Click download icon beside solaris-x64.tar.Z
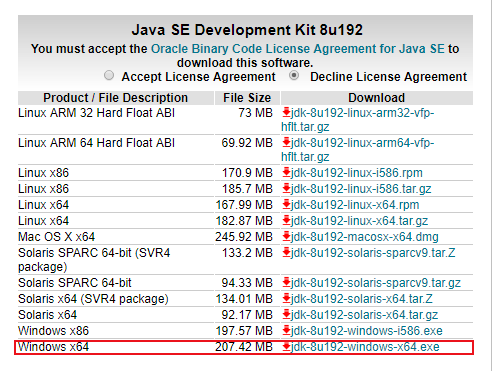Screen dimensions: 494x371 click(286, 299)
